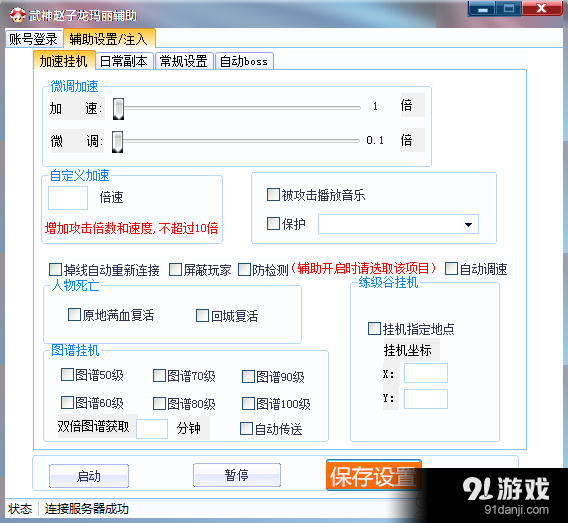Go to 账号登录 tab
This screenshot has height=523, width=568.
pos(33,39)
